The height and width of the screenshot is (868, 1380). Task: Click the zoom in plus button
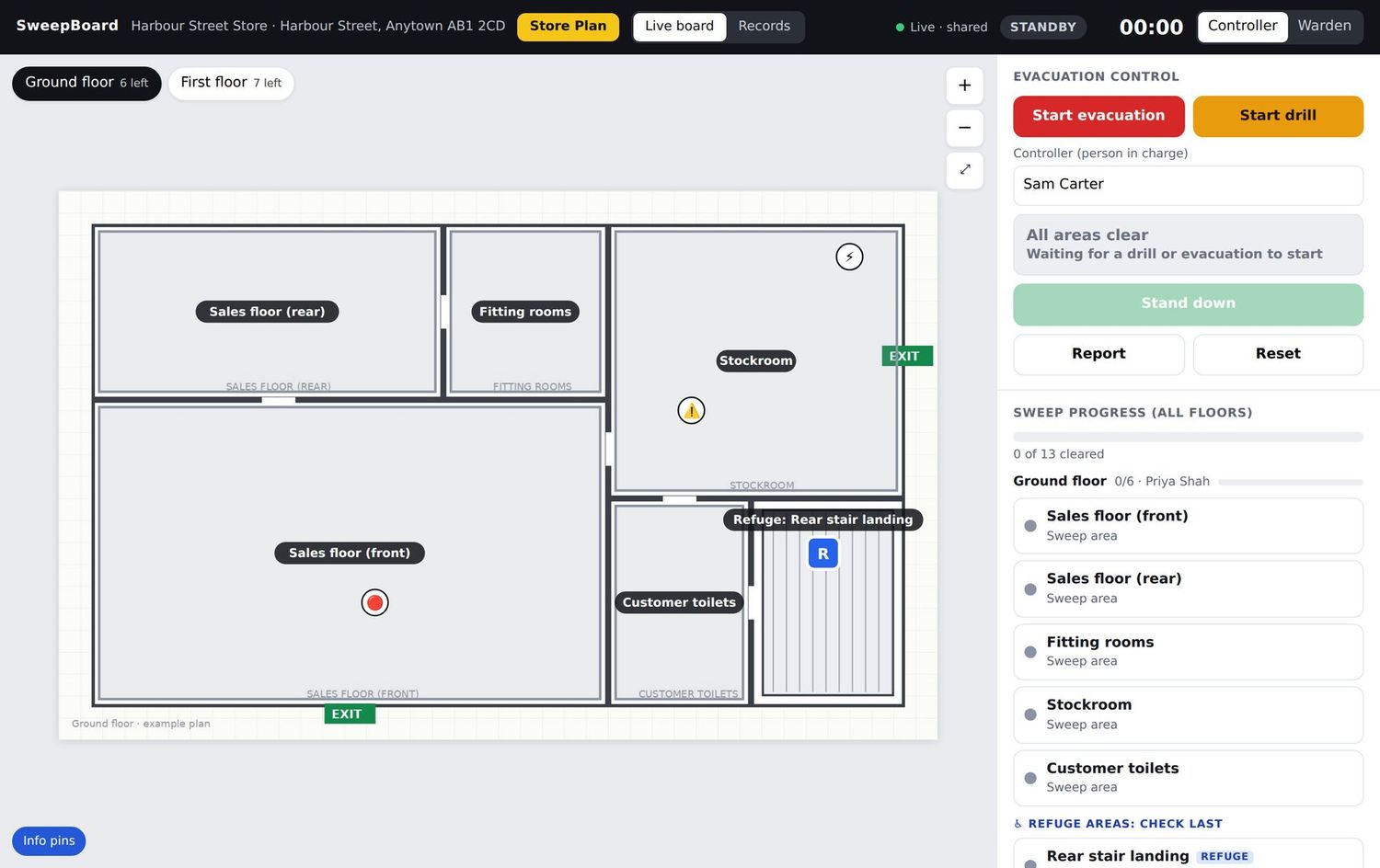(964, 86)
